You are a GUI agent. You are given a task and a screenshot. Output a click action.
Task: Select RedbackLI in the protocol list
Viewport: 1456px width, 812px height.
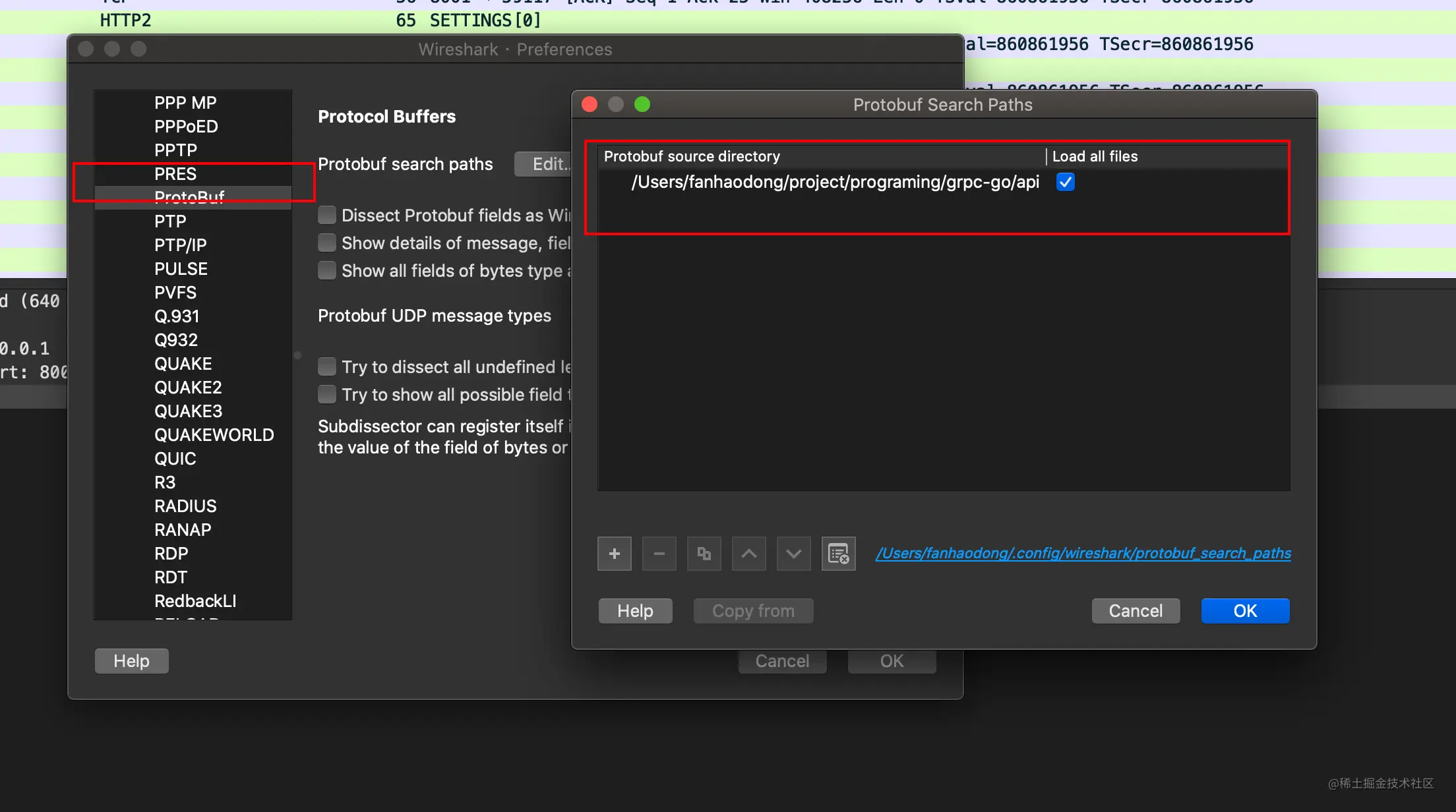193,601
